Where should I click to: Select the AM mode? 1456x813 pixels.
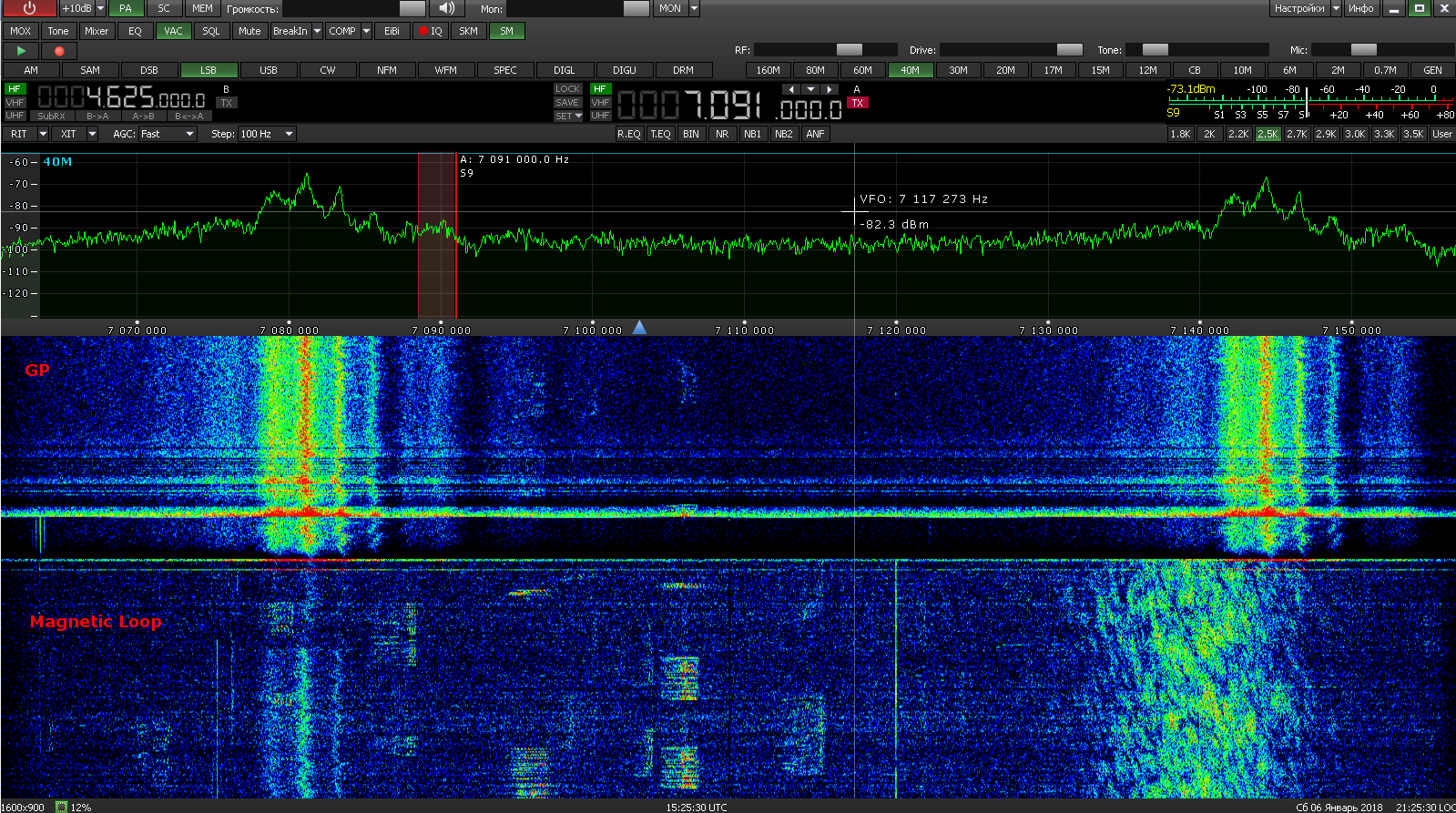31,70
